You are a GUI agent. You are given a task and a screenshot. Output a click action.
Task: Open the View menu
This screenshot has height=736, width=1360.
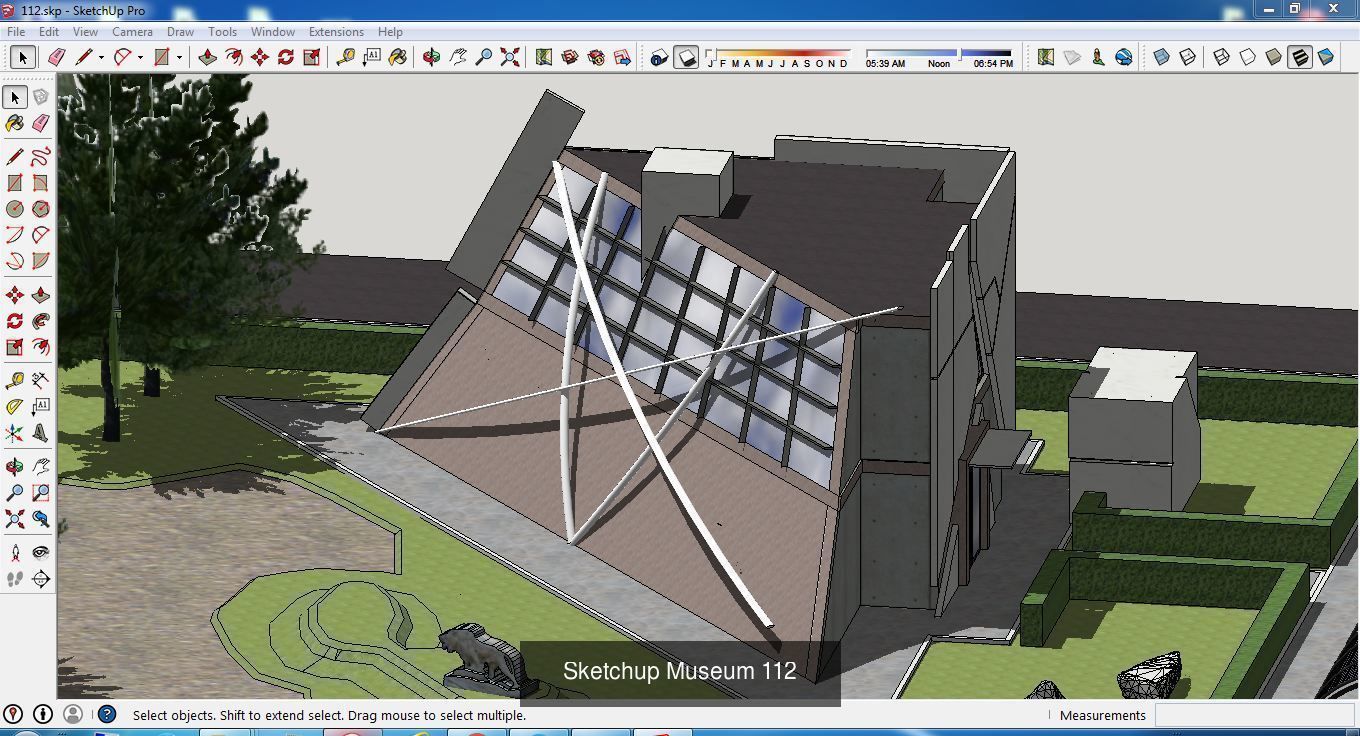click(85, 31)
